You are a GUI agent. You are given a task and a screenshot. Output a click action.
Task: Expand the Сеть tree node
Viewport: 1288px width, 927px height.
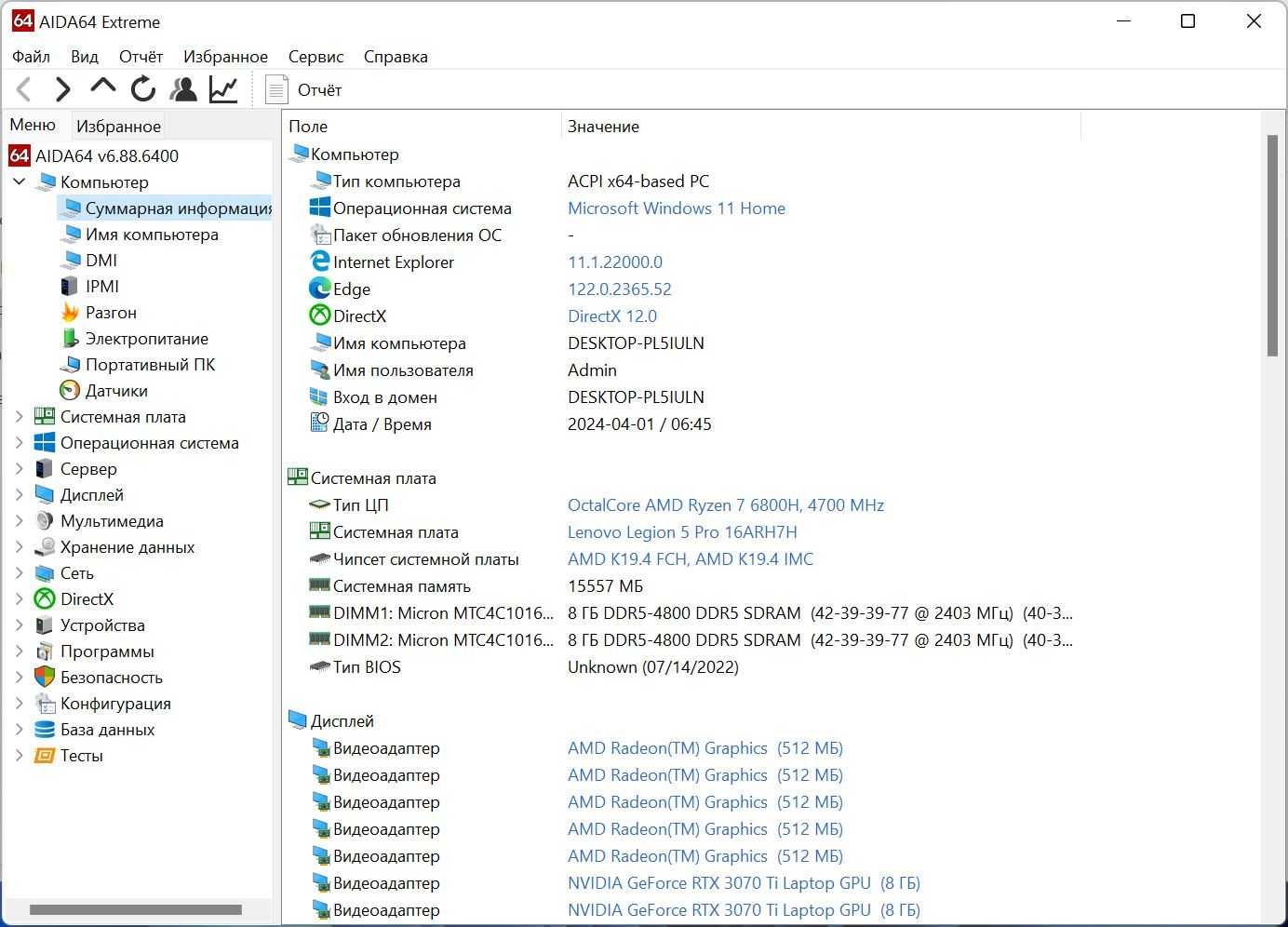pos(19,573)
